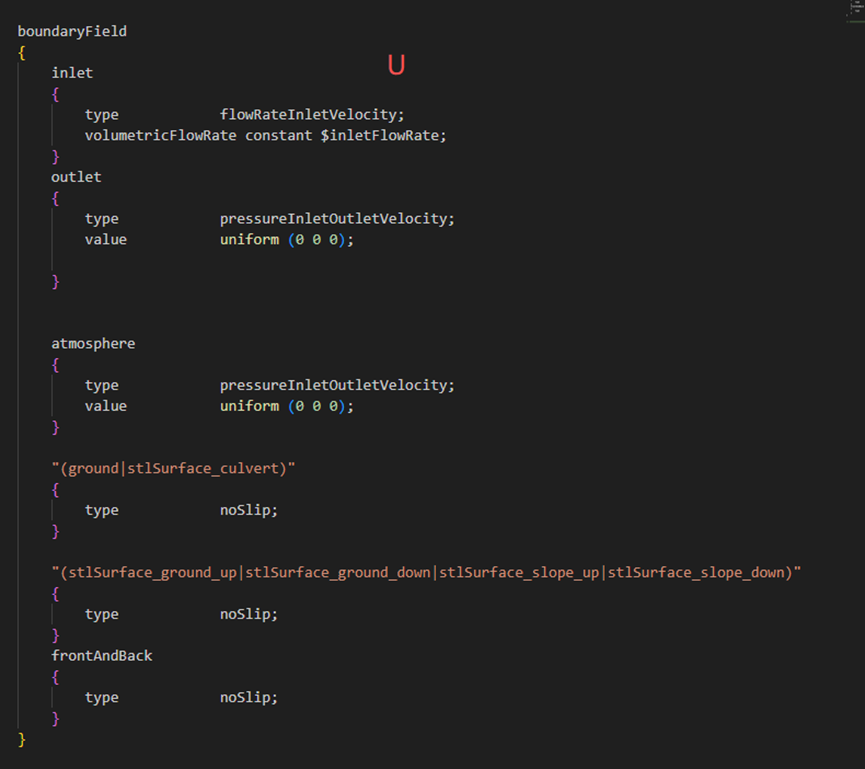Click the $inletFlowRate variable

pyautogui.click(x=383, y=135)
